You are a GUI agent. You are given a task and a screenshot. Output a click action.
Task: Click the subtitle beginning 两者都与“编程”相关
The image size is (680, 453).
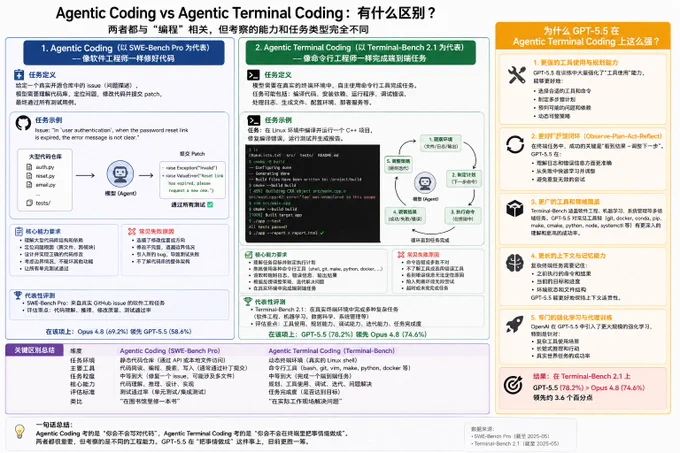pos(238,29)
